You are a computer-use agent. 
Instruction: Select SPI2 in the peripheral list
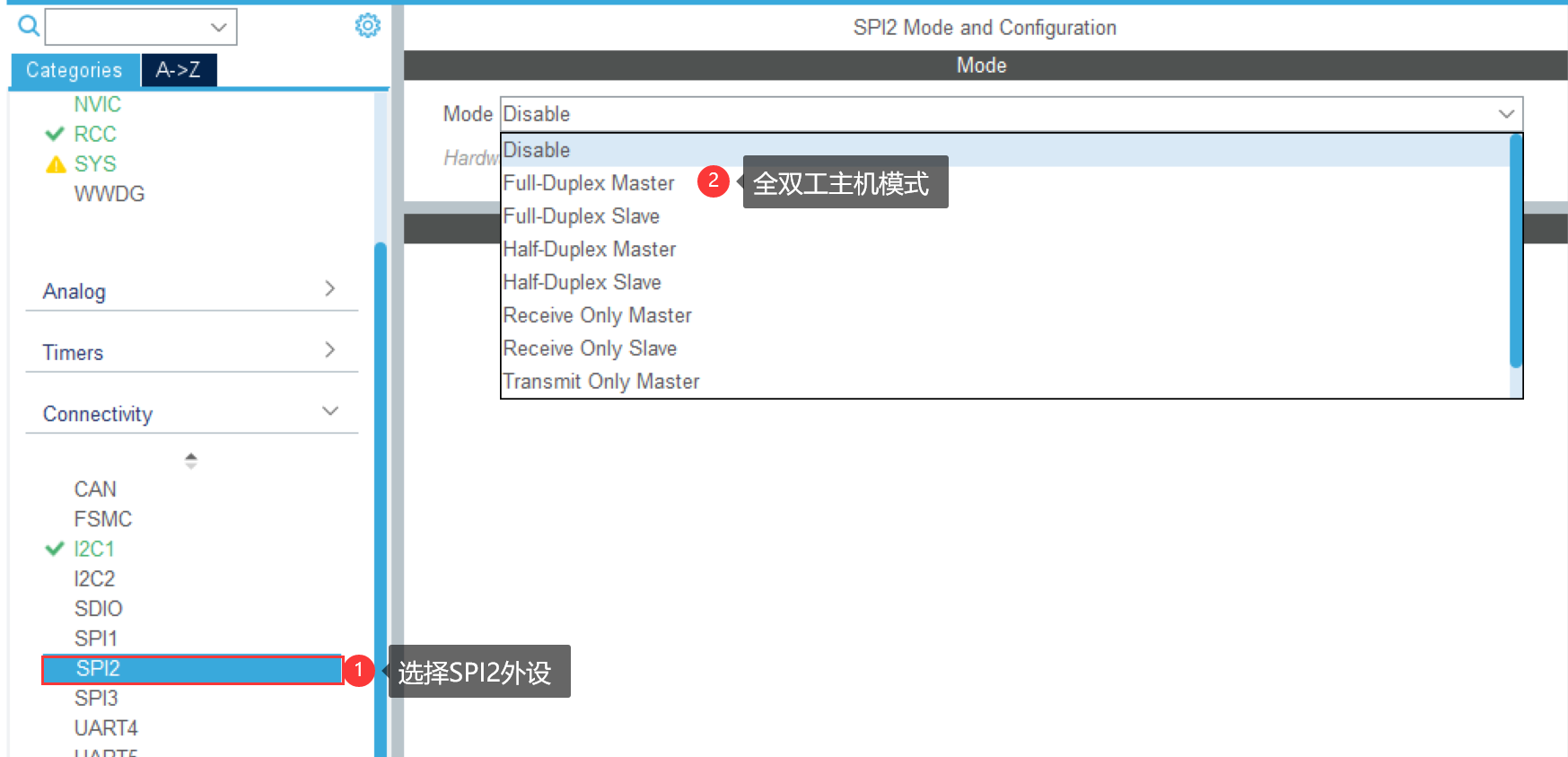click(99, 669)
